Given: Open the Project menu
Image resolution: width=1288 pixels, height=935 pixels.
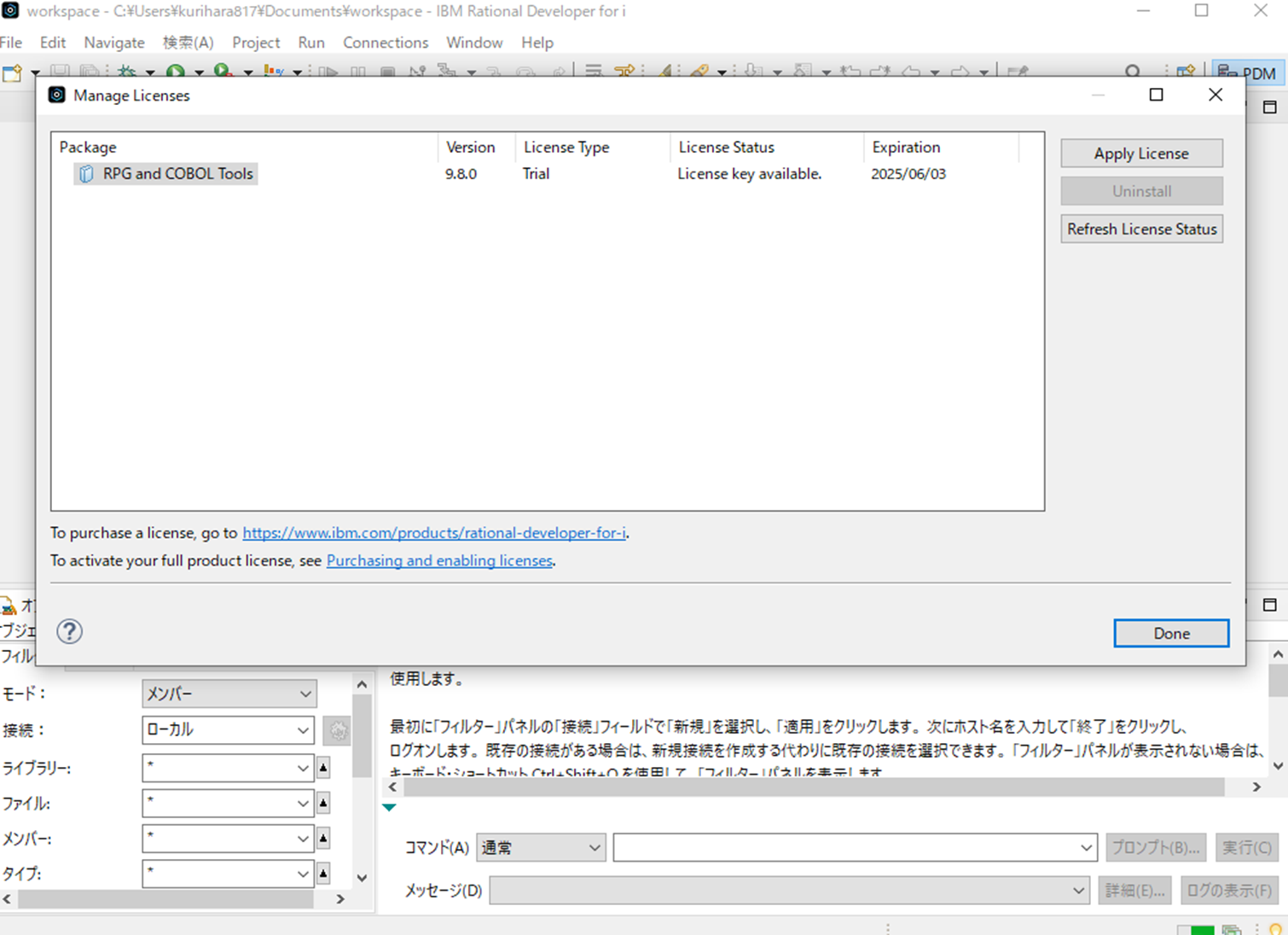Looking at the screenshot, I should (256, 42).
